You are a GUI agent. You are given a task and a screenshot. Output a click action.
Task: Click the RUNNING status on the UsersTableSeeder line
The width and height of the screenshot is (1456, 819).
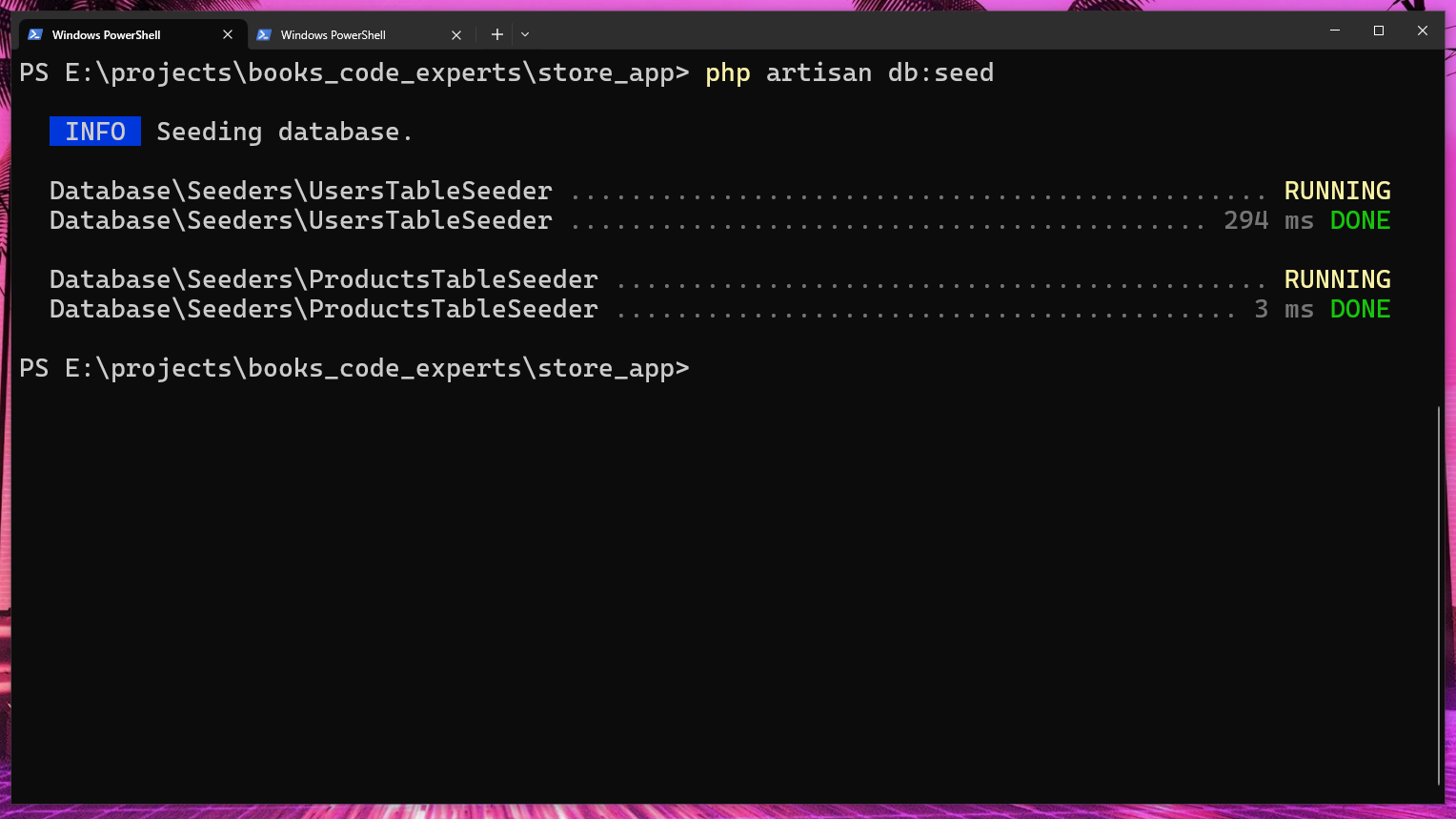pyautogui.click(x=1337, y=191)
